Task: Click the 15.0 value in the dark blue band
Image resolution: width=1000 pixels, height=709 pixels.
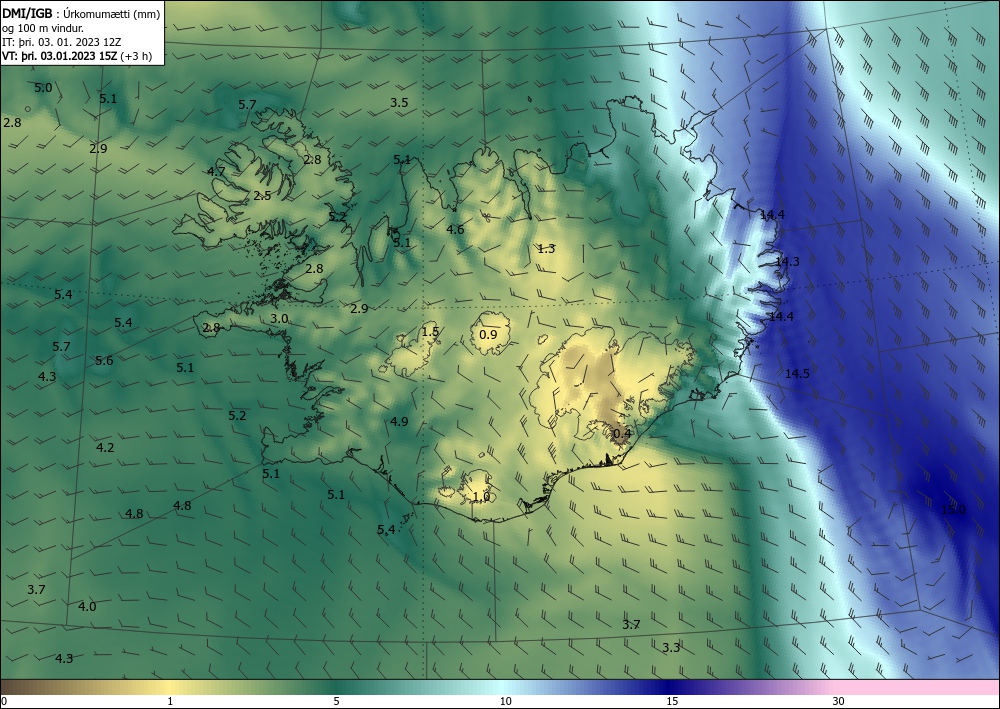Action: [953, 510]
